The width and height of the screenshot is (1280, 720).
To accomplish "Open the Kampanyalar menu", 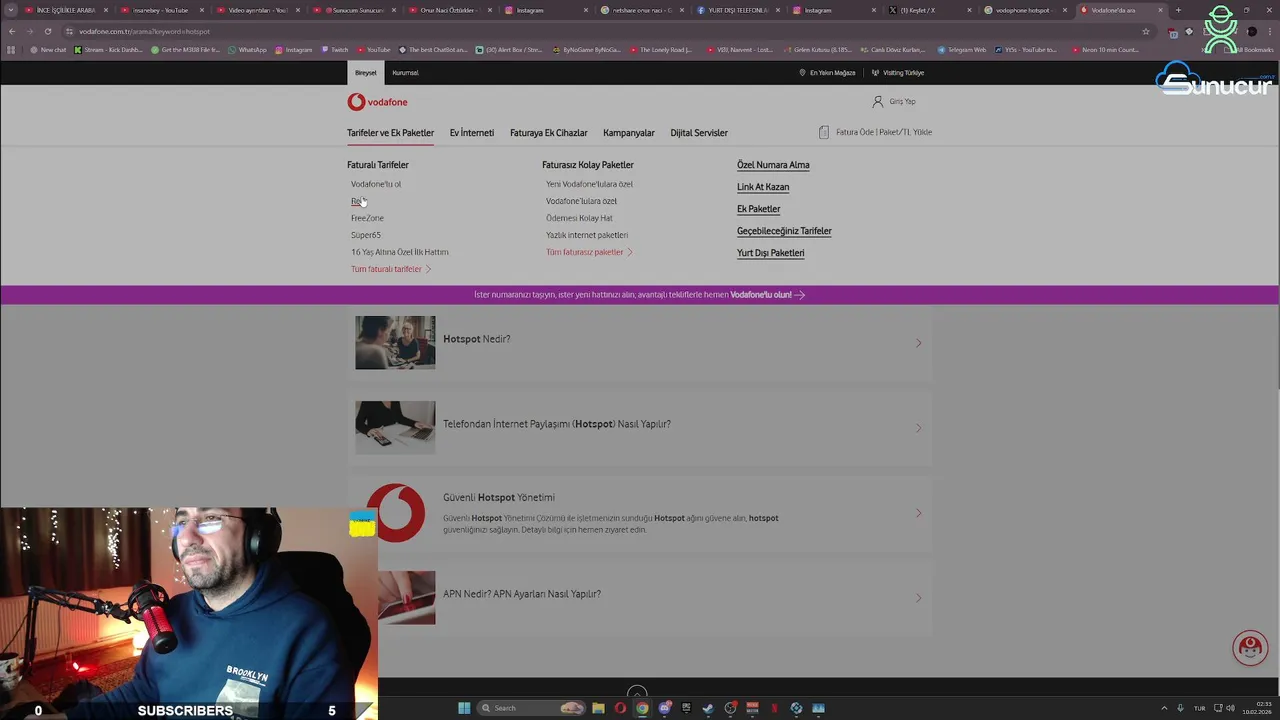I will 629,133.
